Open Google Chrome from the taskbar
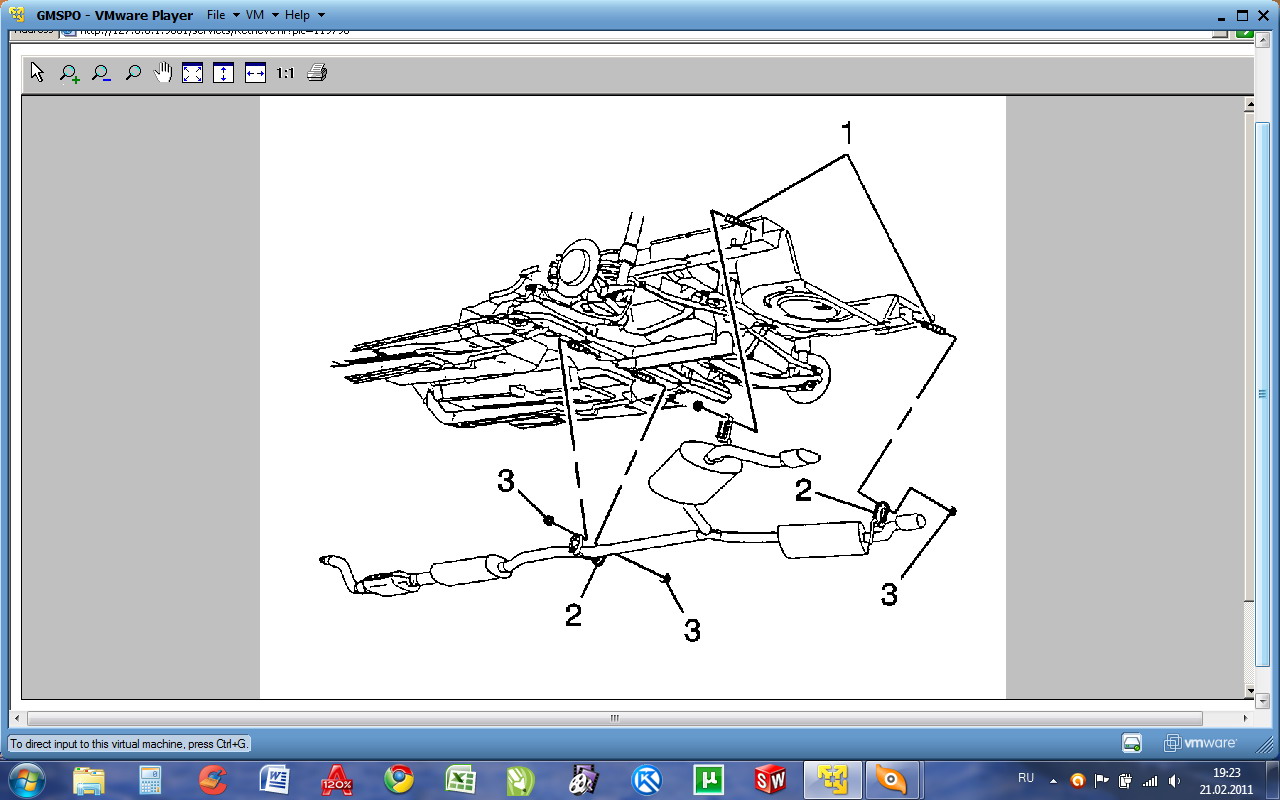Viewport: 1280px width, 800px height. tap(399, 779)
